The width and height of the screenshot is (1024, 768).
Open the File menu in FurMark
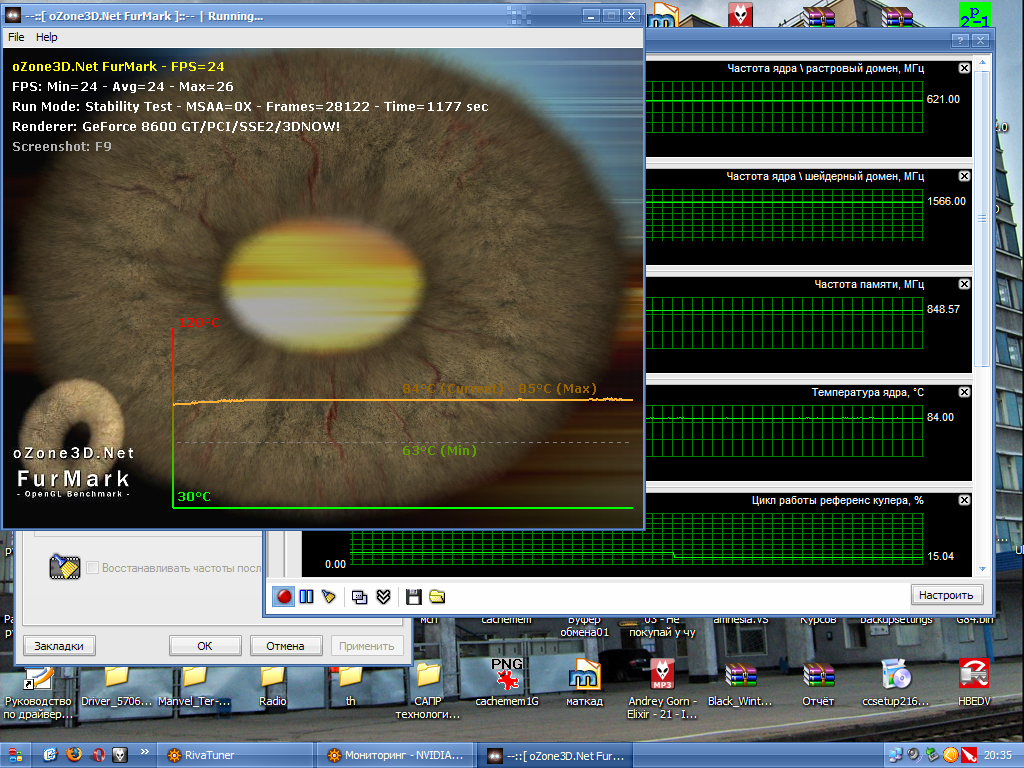click(16, 37)
